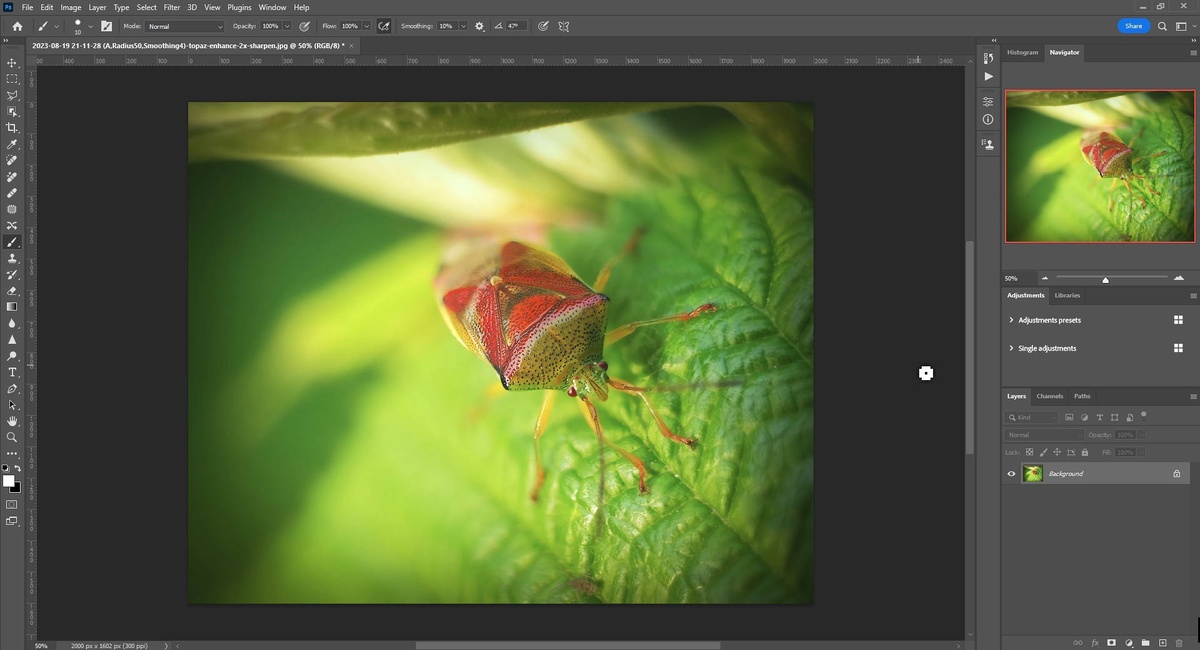Open the layer blend mode Normal dropdown
1200x650 pixels.
(1044, 435)
